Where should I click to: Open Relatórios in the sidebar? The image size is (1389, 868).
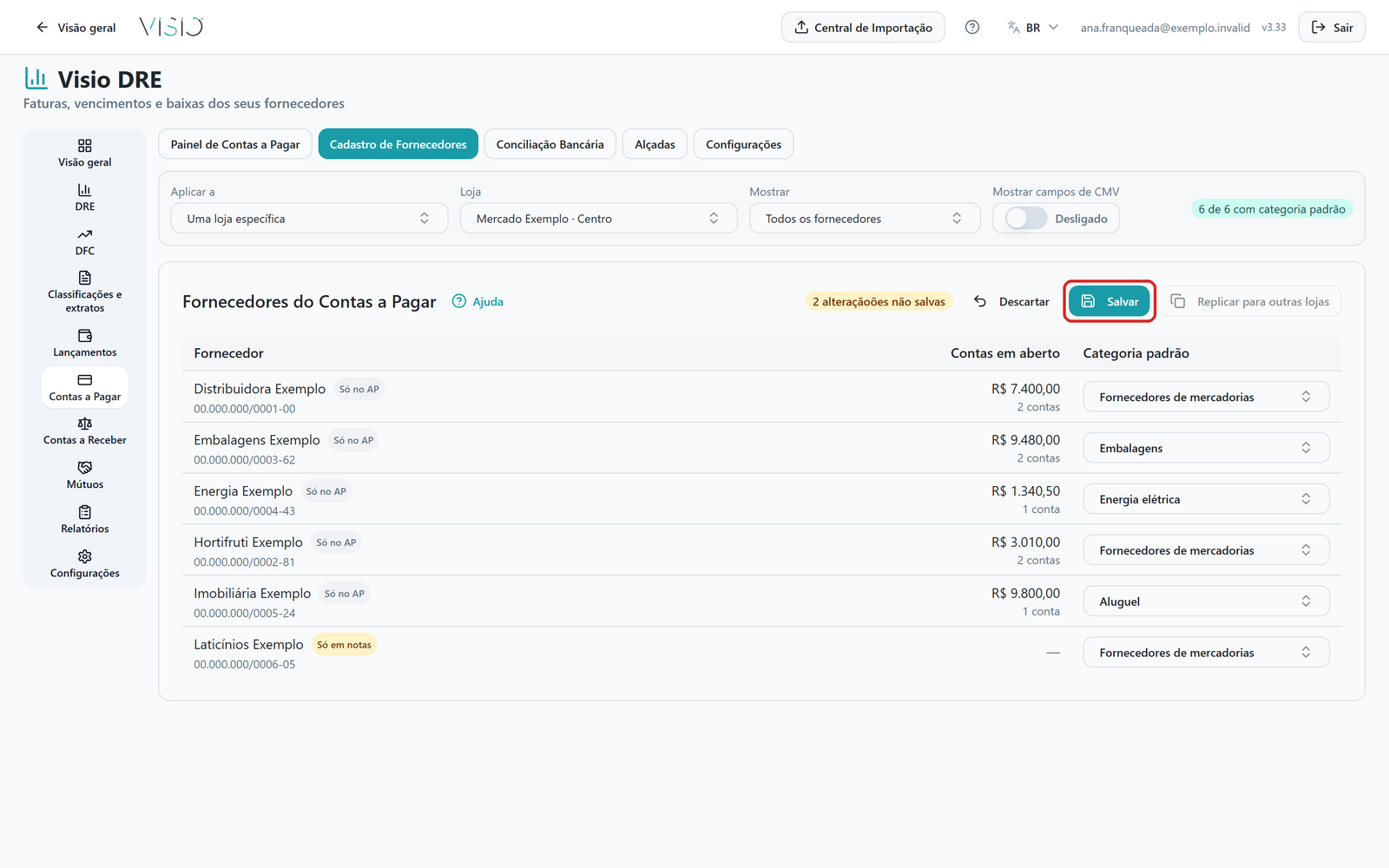[85, 520]
